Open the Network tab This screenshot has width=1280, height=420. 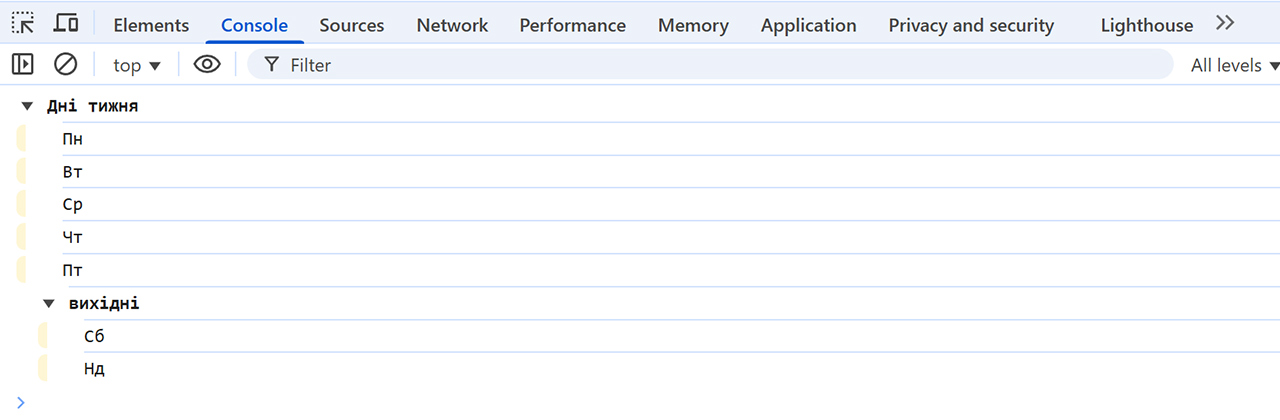click(452, 25)
